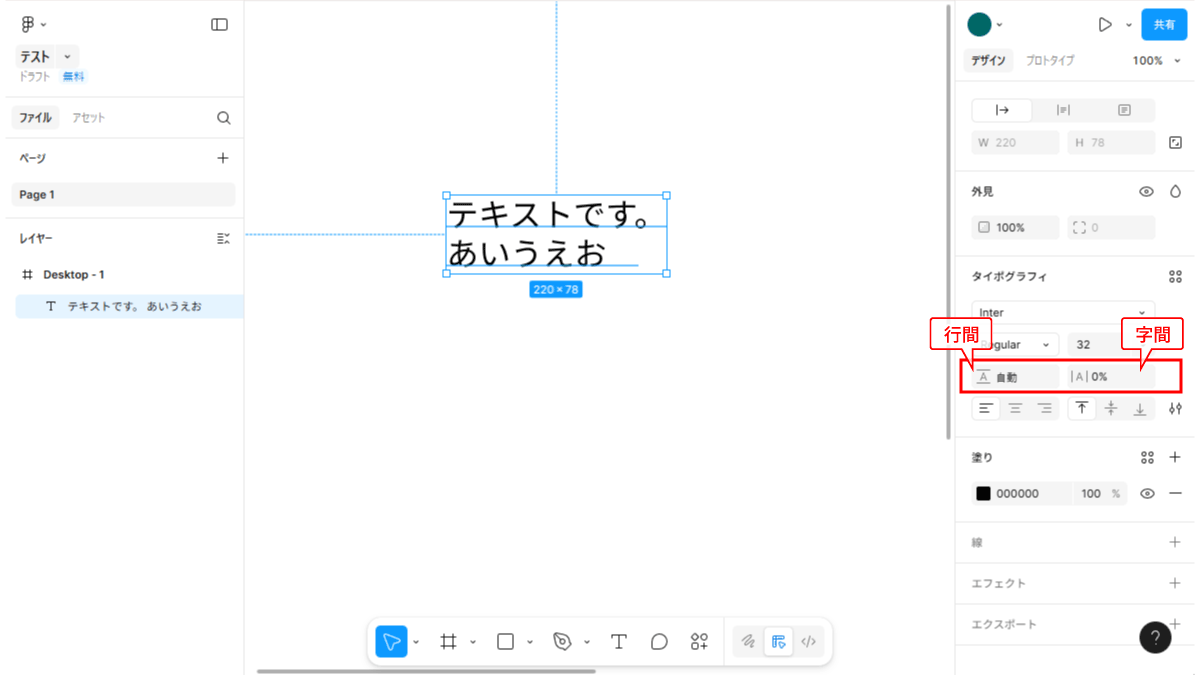This screenshot has height=675, width=1200.
Task: Select the Text tool in bottom toolbar
Action: 619,642
